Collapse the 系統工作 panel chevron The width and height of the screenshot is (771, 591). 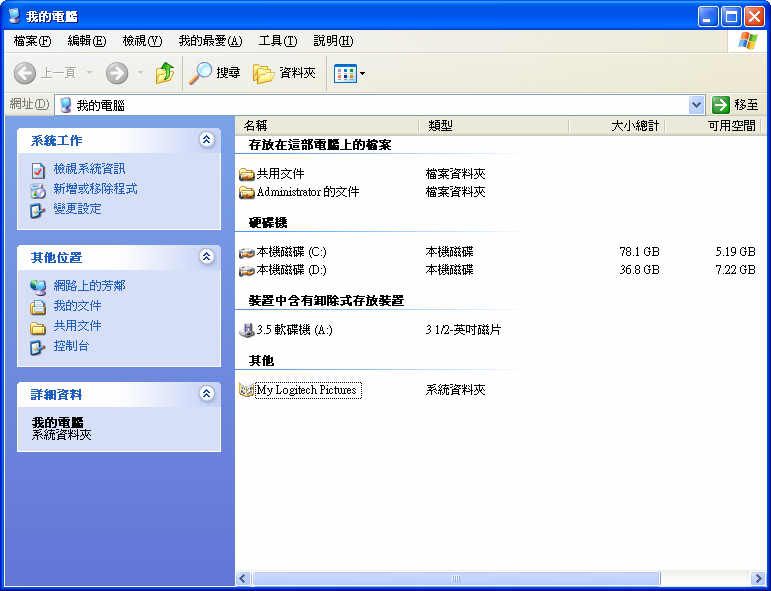207,140
